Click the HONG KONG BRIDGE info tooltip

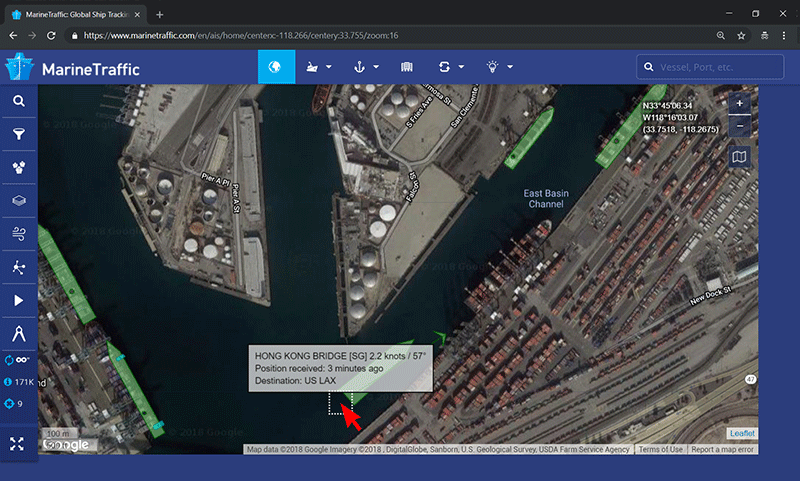pyautogui.click(x=340, y=368)
